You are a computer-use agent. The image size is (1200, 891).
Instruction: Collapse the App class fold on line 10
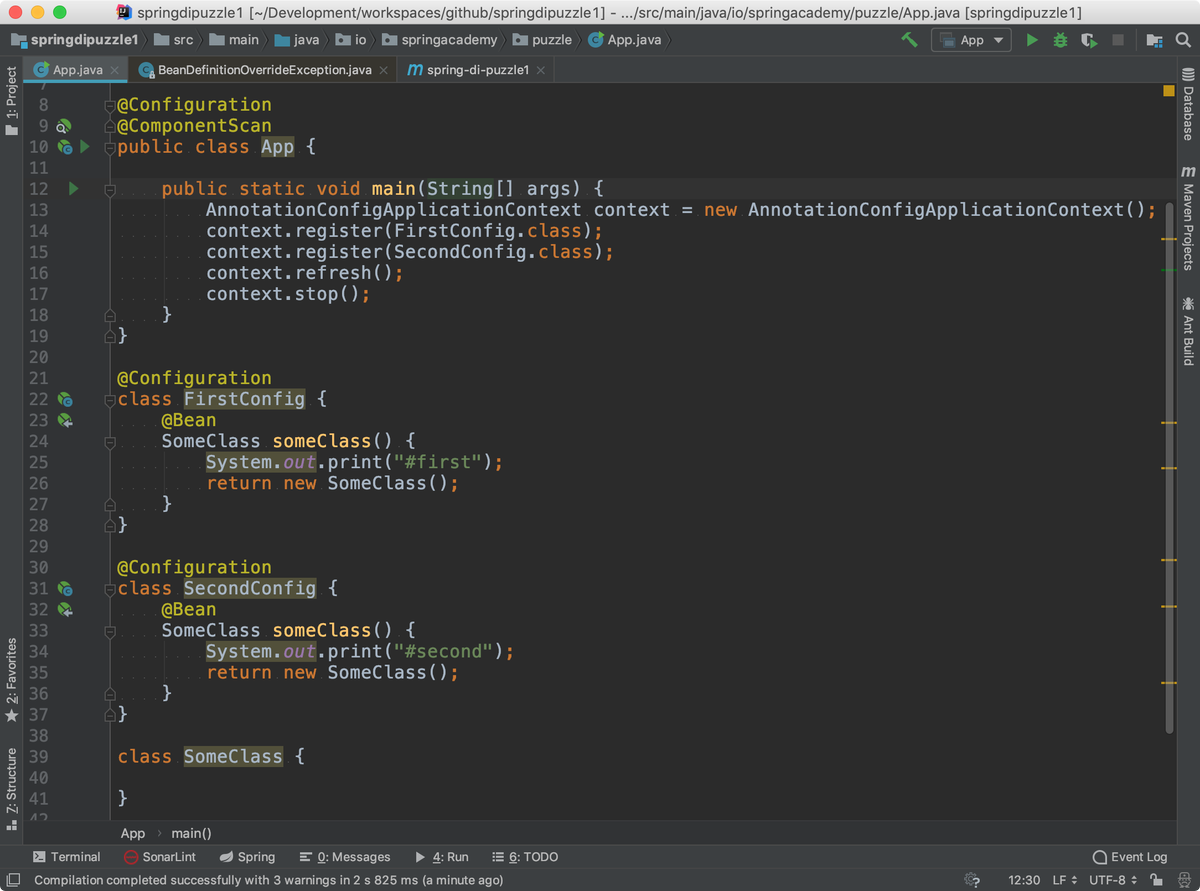[x=110, y=147]
